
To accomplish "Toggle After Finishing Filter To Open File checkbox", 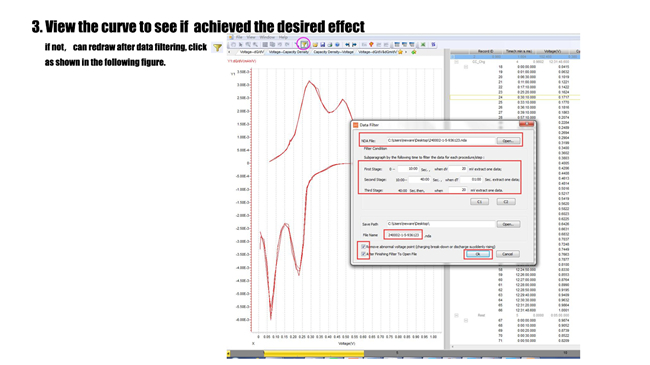I will (x=364, y=254).
